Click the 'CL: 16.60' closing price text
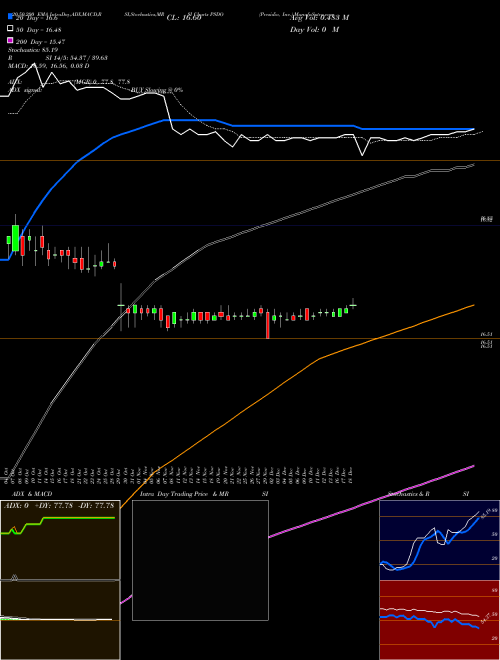 184,18
